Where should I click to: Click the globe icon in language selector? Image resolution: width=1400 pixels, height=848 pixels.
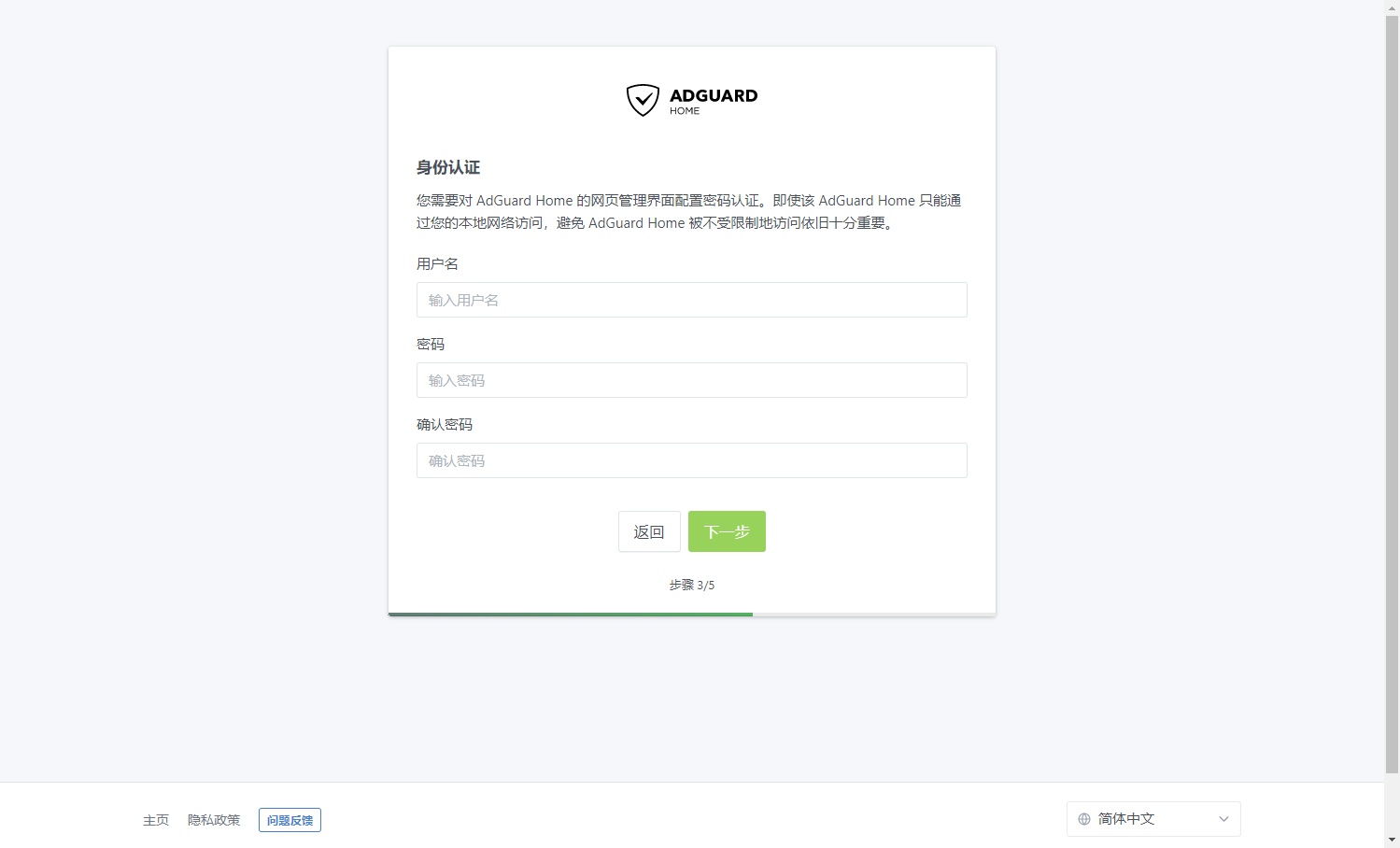pos(1084,819)
